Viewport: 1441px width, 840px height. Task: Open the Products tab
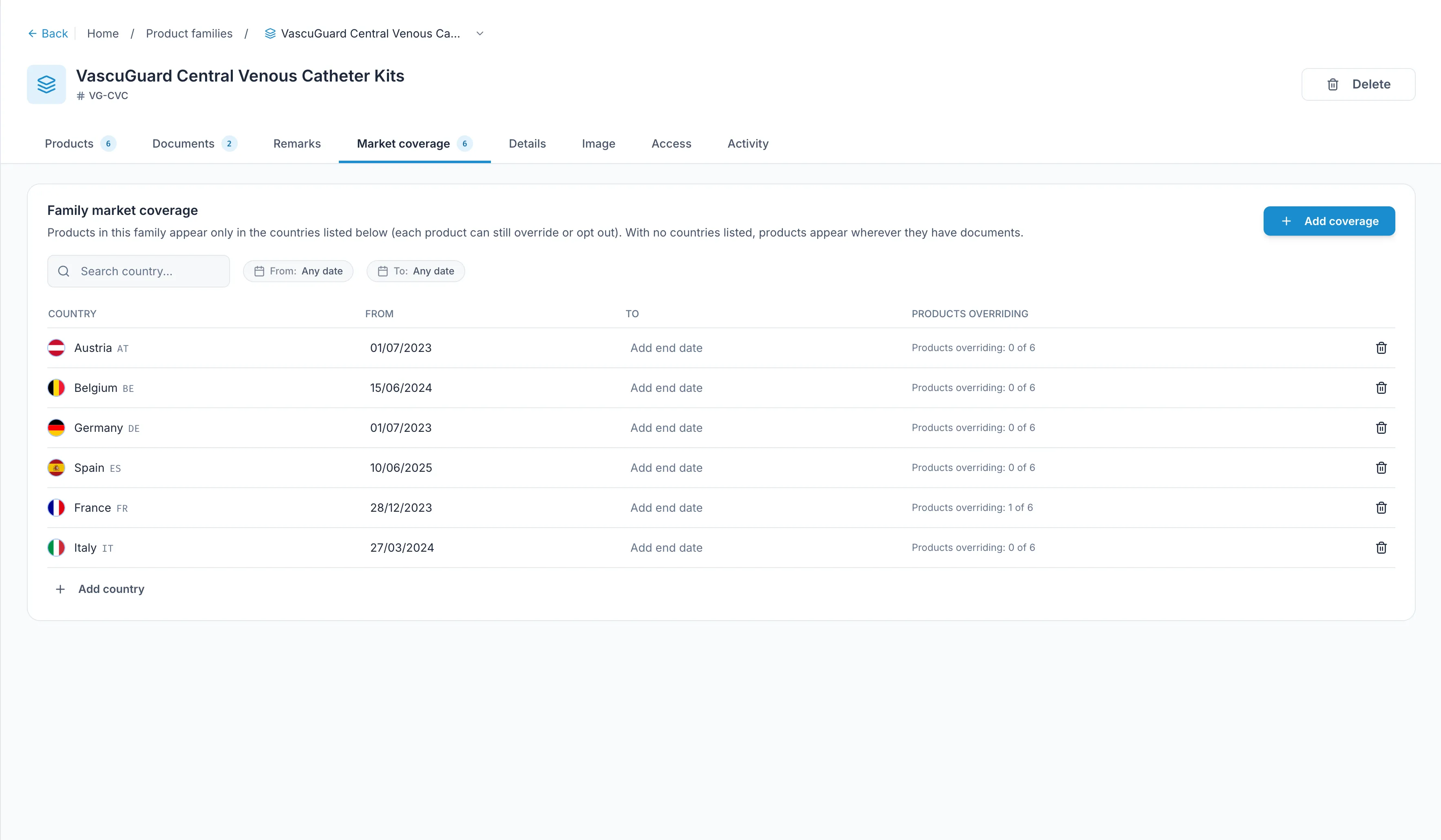click(80, 144)
